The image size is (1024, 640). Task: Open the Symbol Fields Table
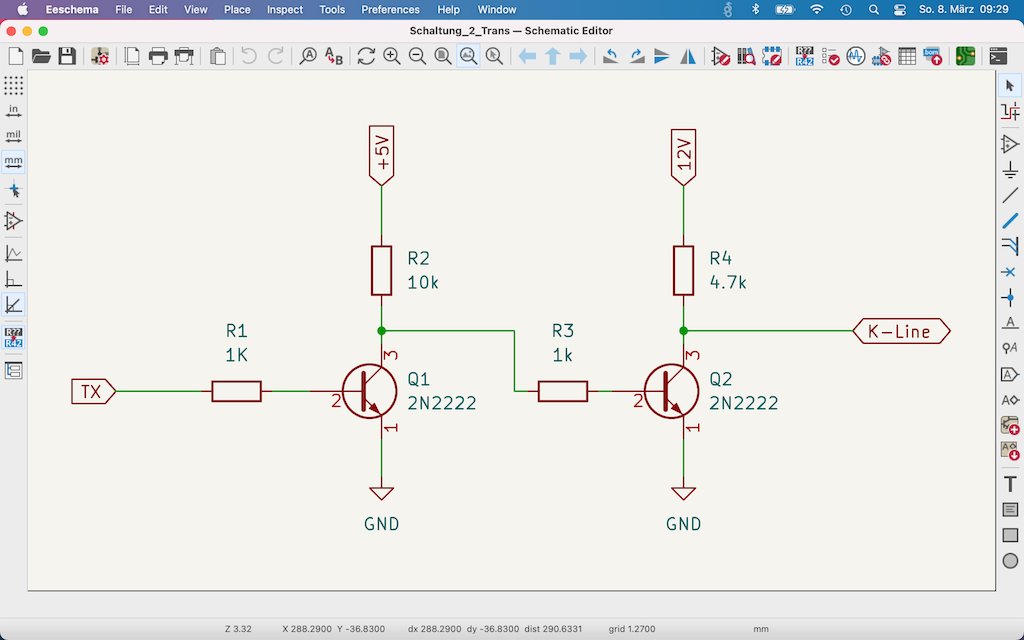[906, 57]
